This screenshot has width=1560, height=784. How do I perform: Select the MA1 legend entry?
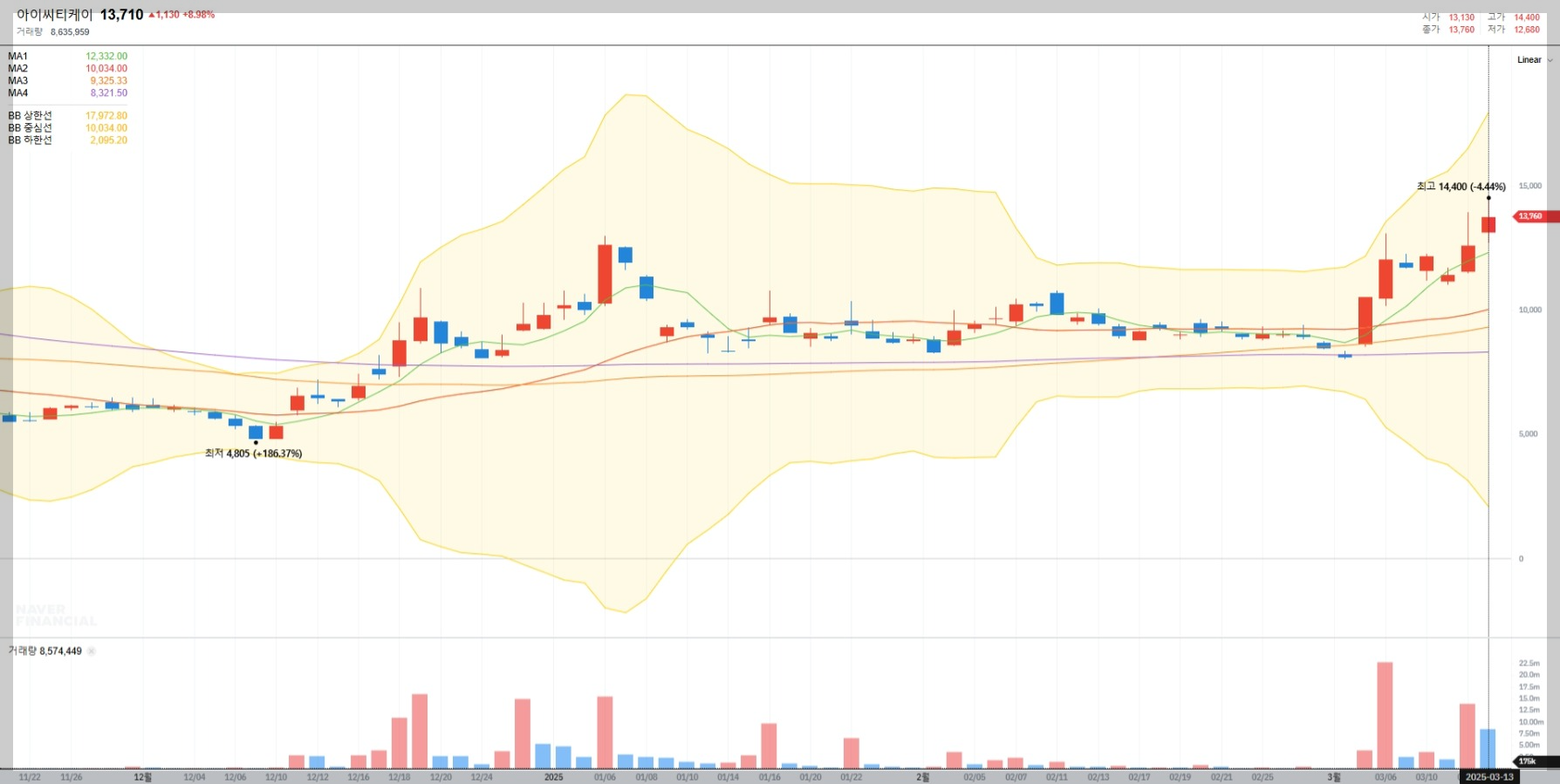coord(17,57)
